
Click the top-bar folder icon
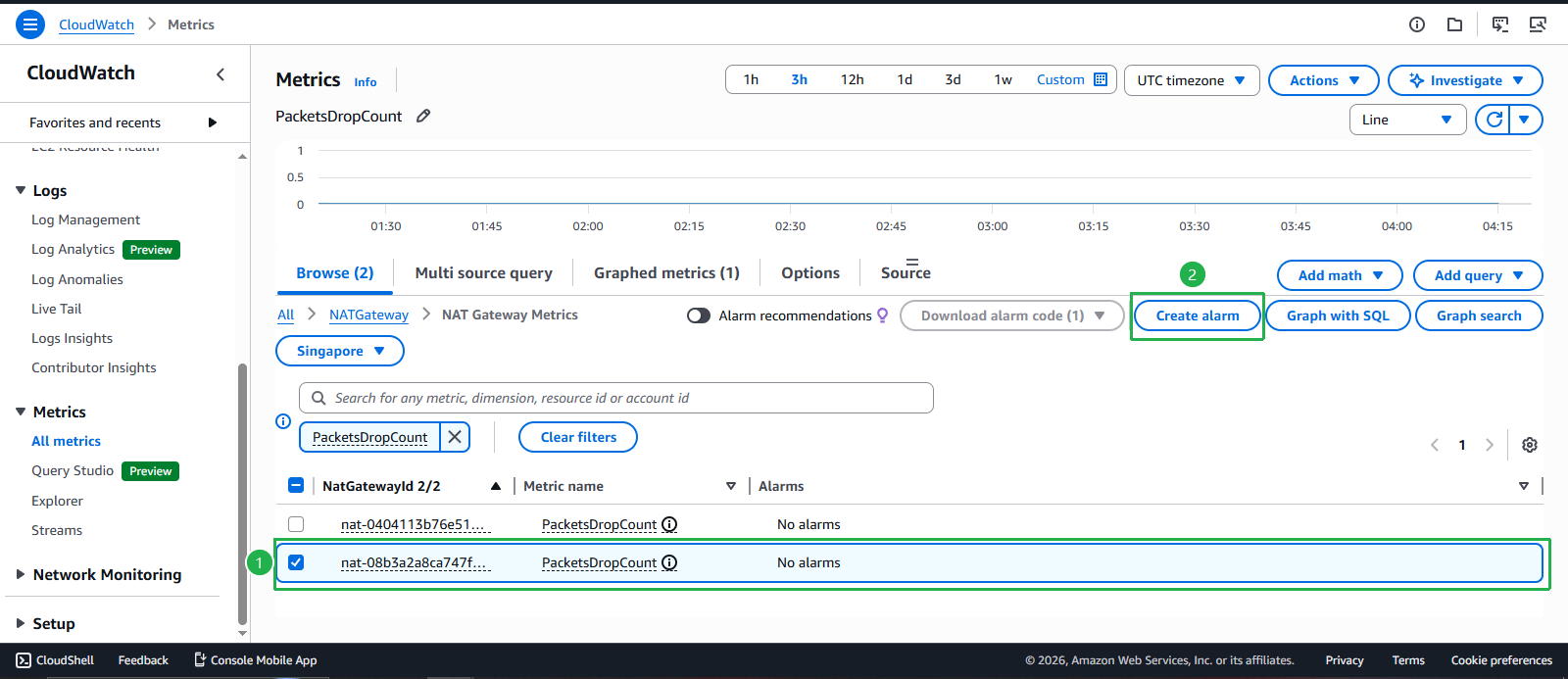(1454, 24)
